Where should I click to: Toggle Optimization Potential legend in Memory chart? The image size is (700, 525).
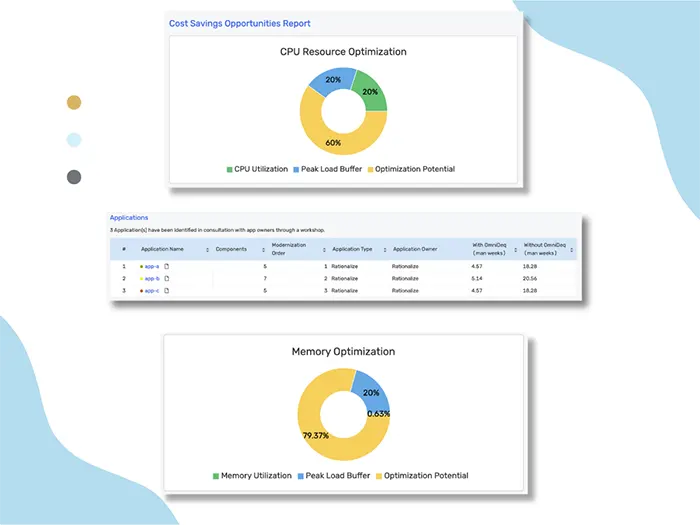421,475
